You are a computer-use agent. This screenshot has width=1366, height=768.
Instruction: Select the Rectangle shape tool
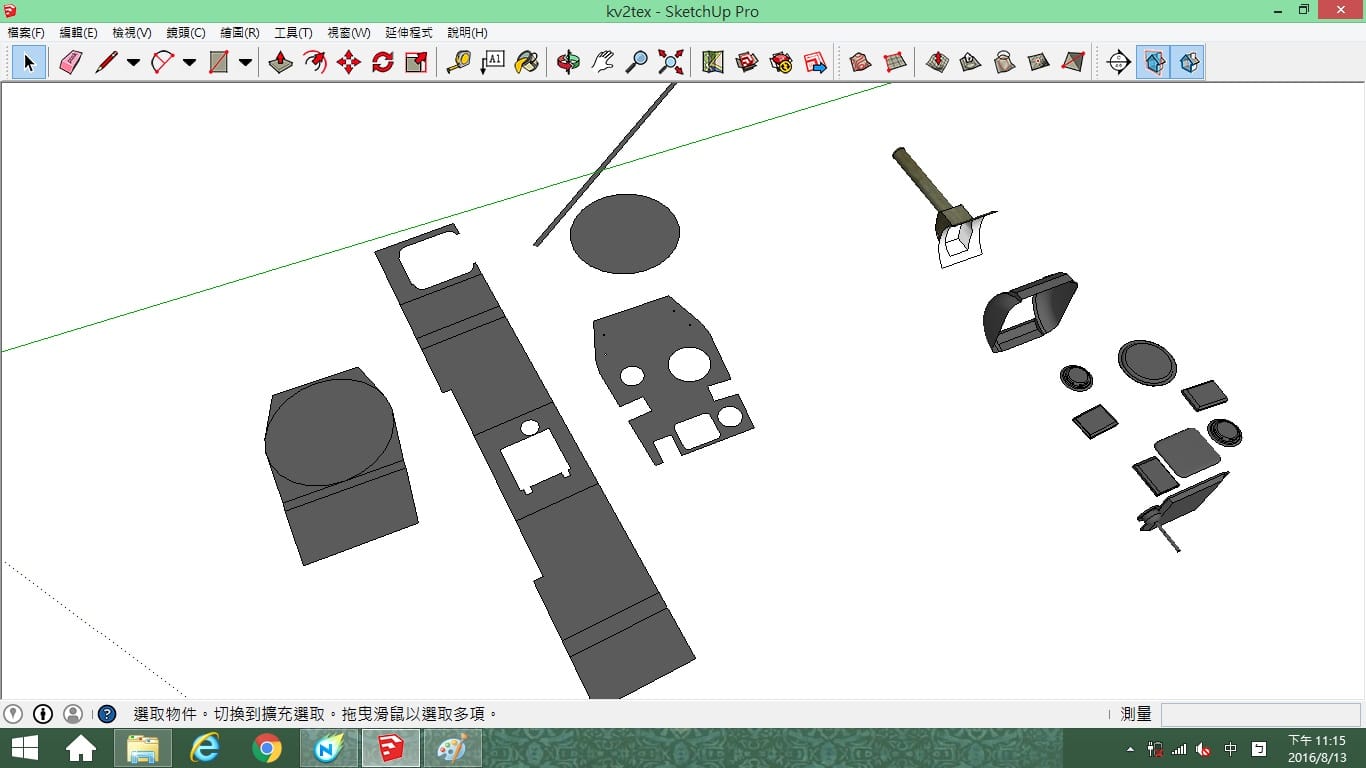(219, 63)
